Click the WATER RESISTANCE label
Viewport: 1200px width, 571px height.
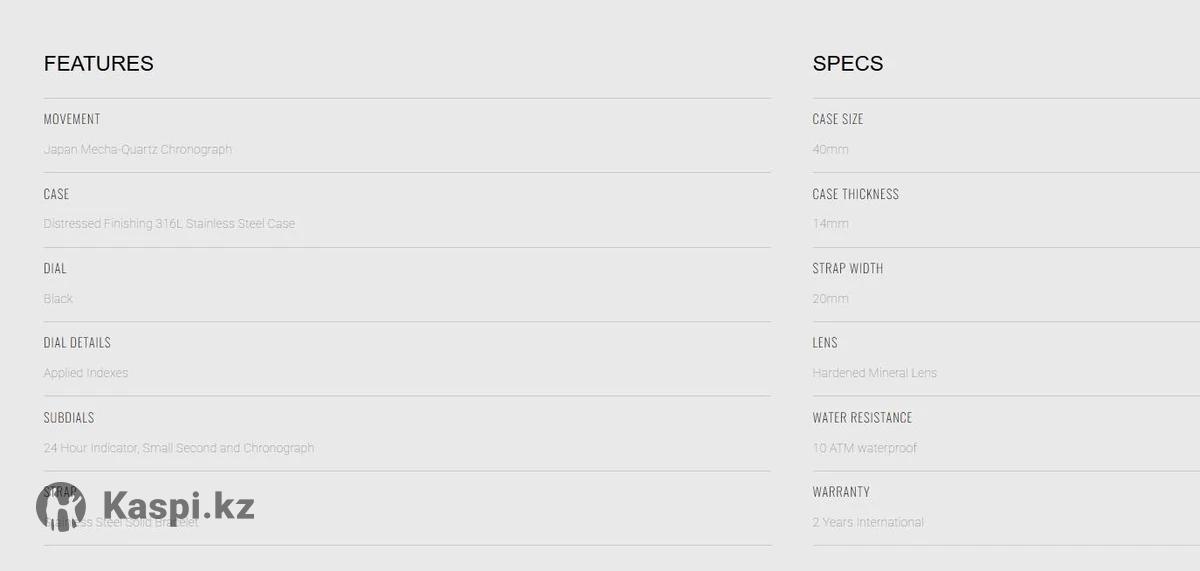(x=862, y=417)
